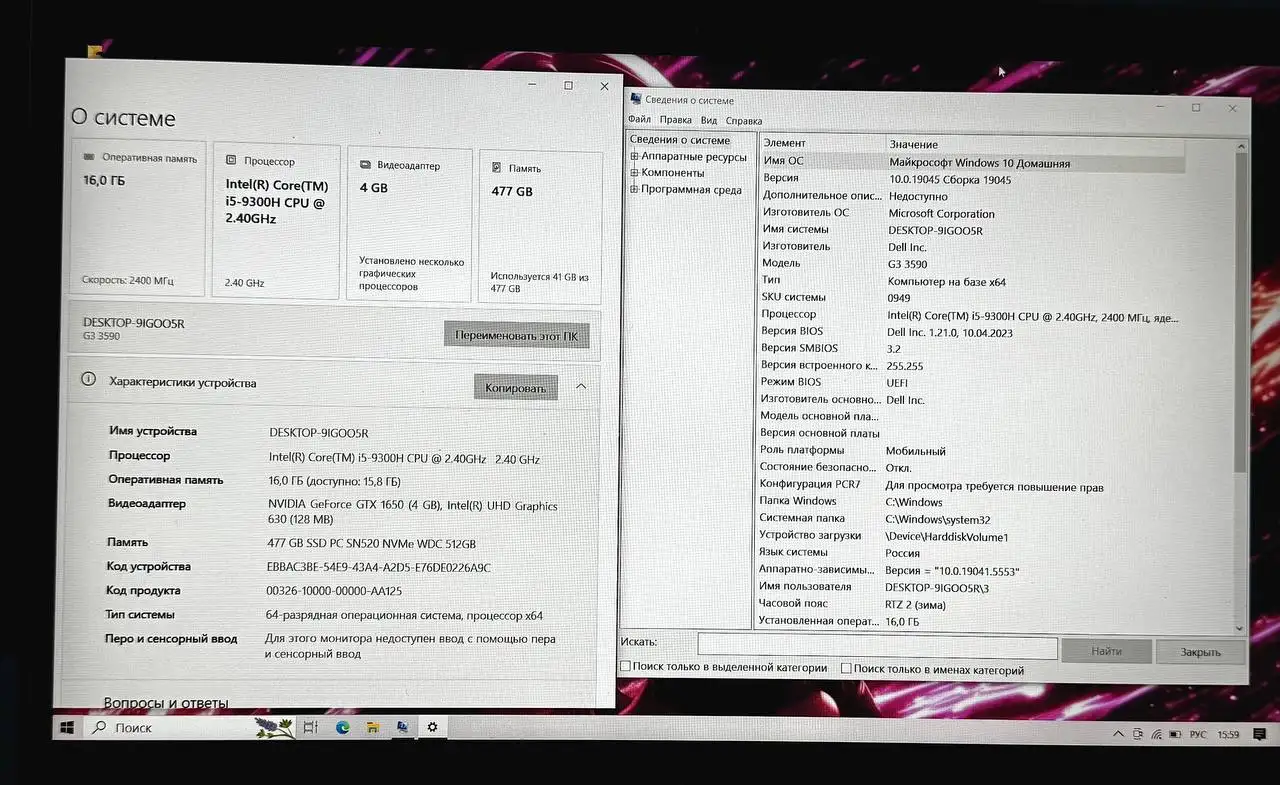1280x785 pixels.
Task: Click the info icon beside Характеристики устройства
Action: (89, 380)
